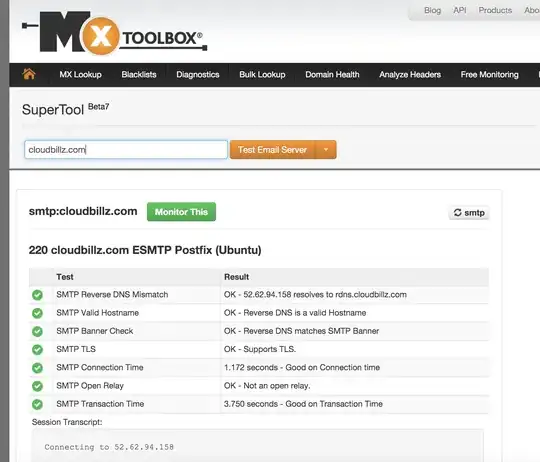Click the MxToolbox logo

click(114, 33)
